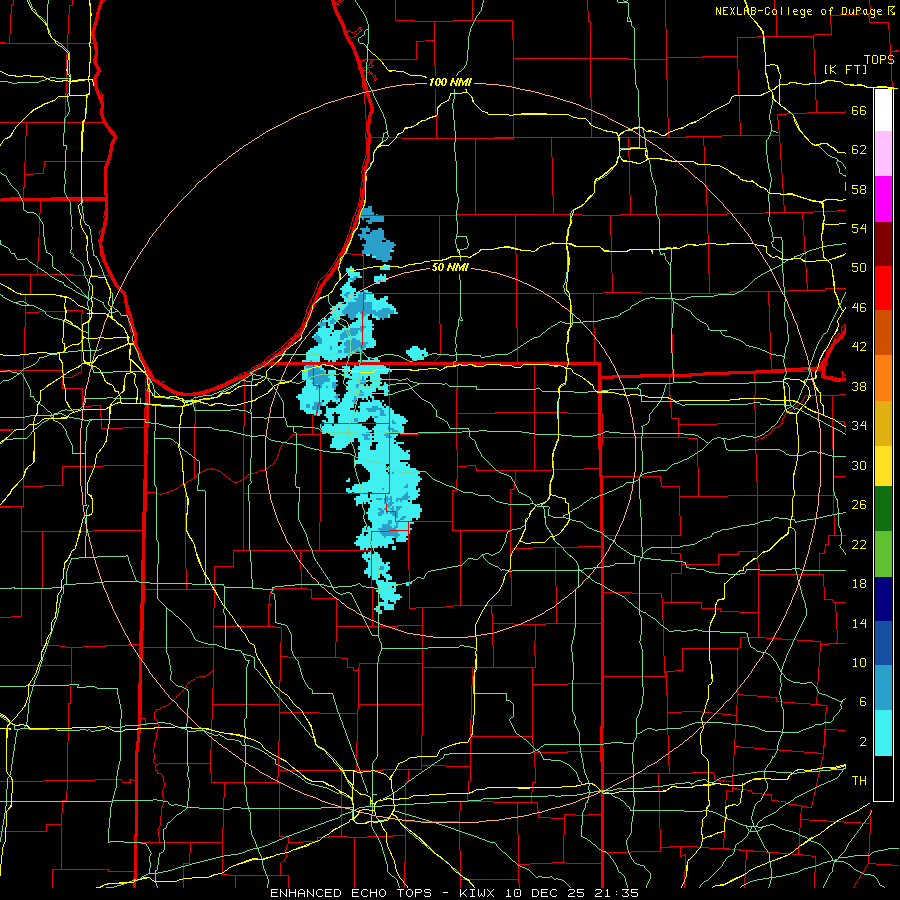Click the 21:35 time stamp
The image size is (900, 900).
(618, 893)
